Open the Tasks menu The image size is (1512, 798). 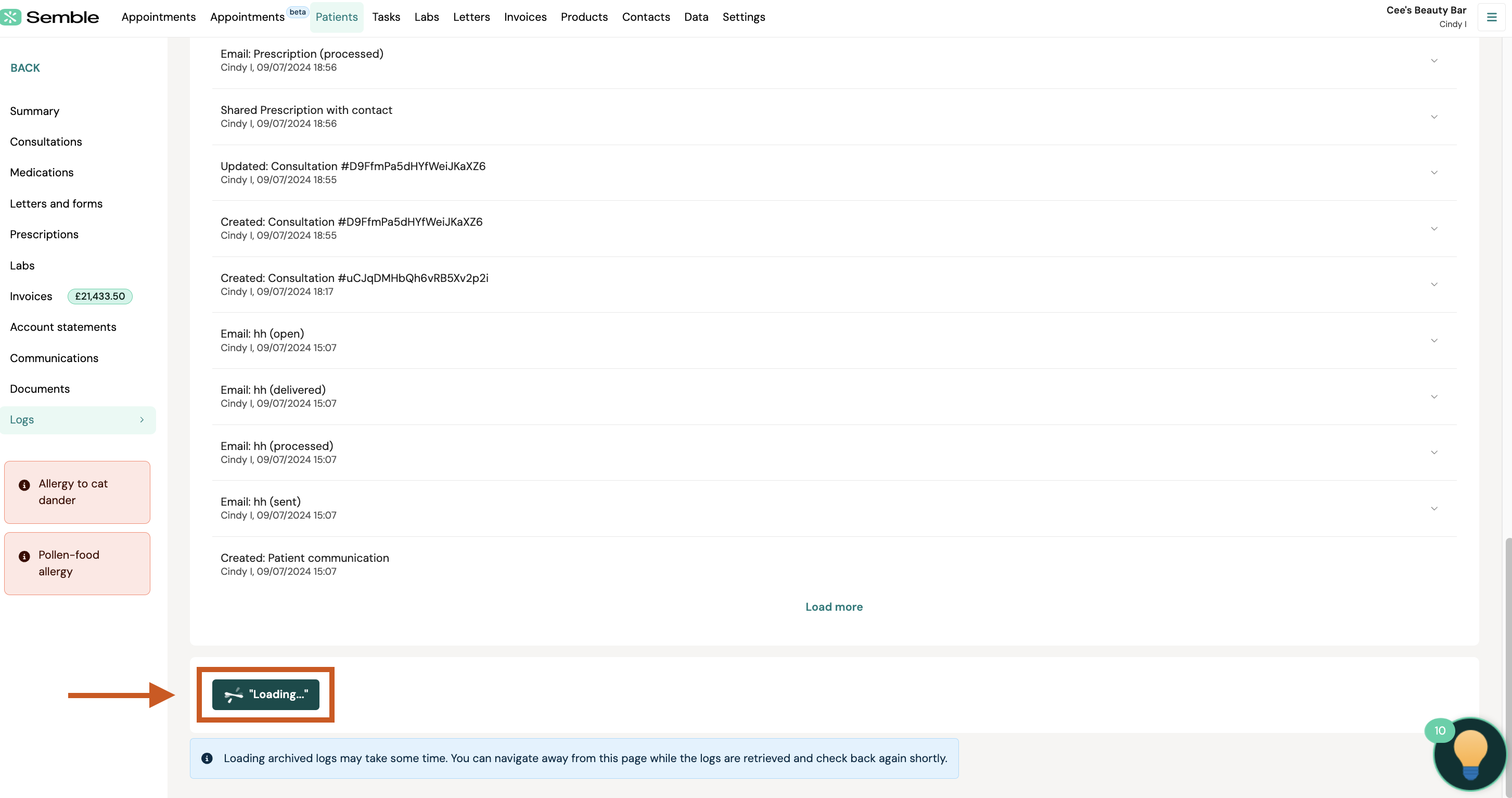[386, 17]
